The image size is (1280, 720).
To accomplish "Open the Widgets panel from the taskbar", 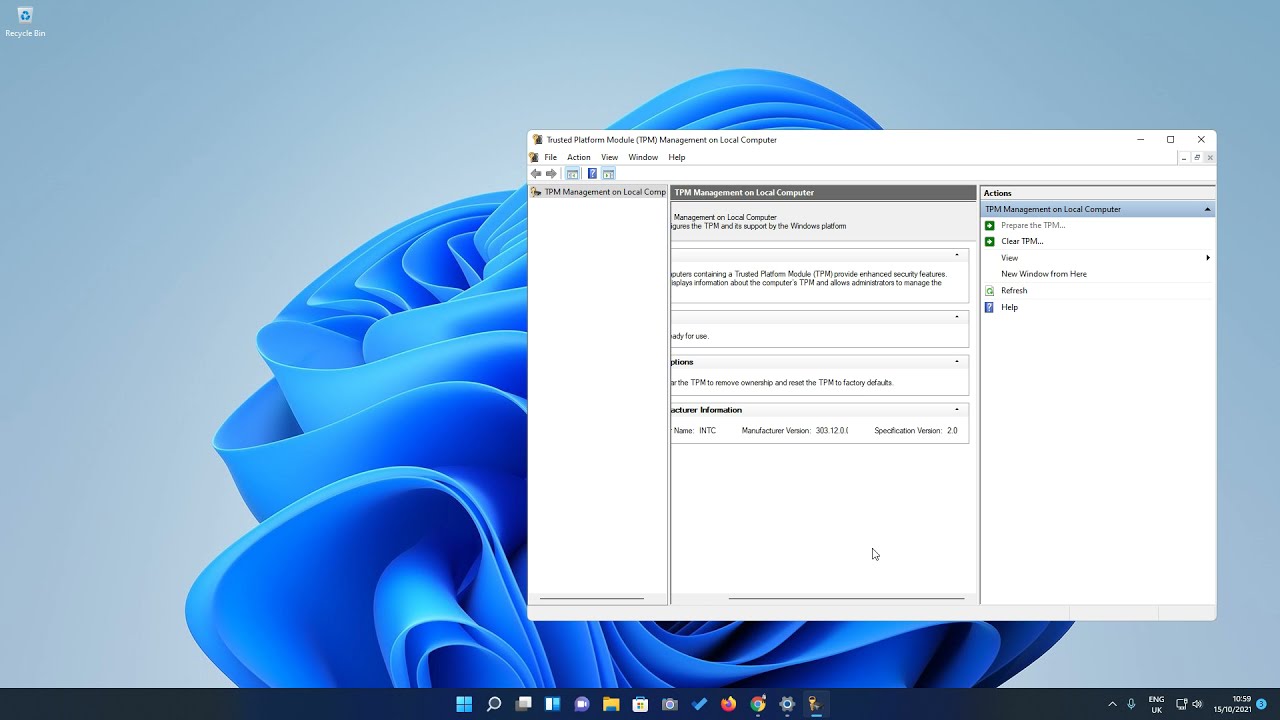I will point(552,704).
